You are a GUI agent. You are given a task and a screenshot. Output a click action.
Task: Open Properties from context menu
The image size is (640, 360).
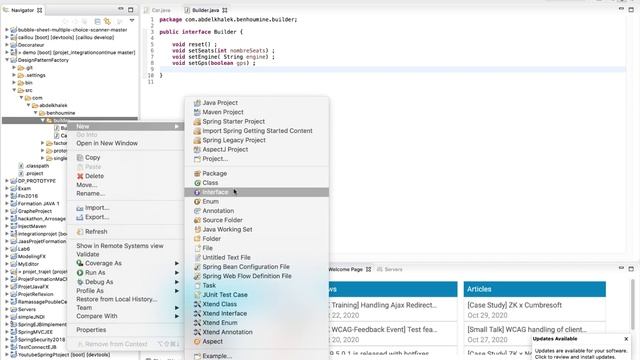91,330
